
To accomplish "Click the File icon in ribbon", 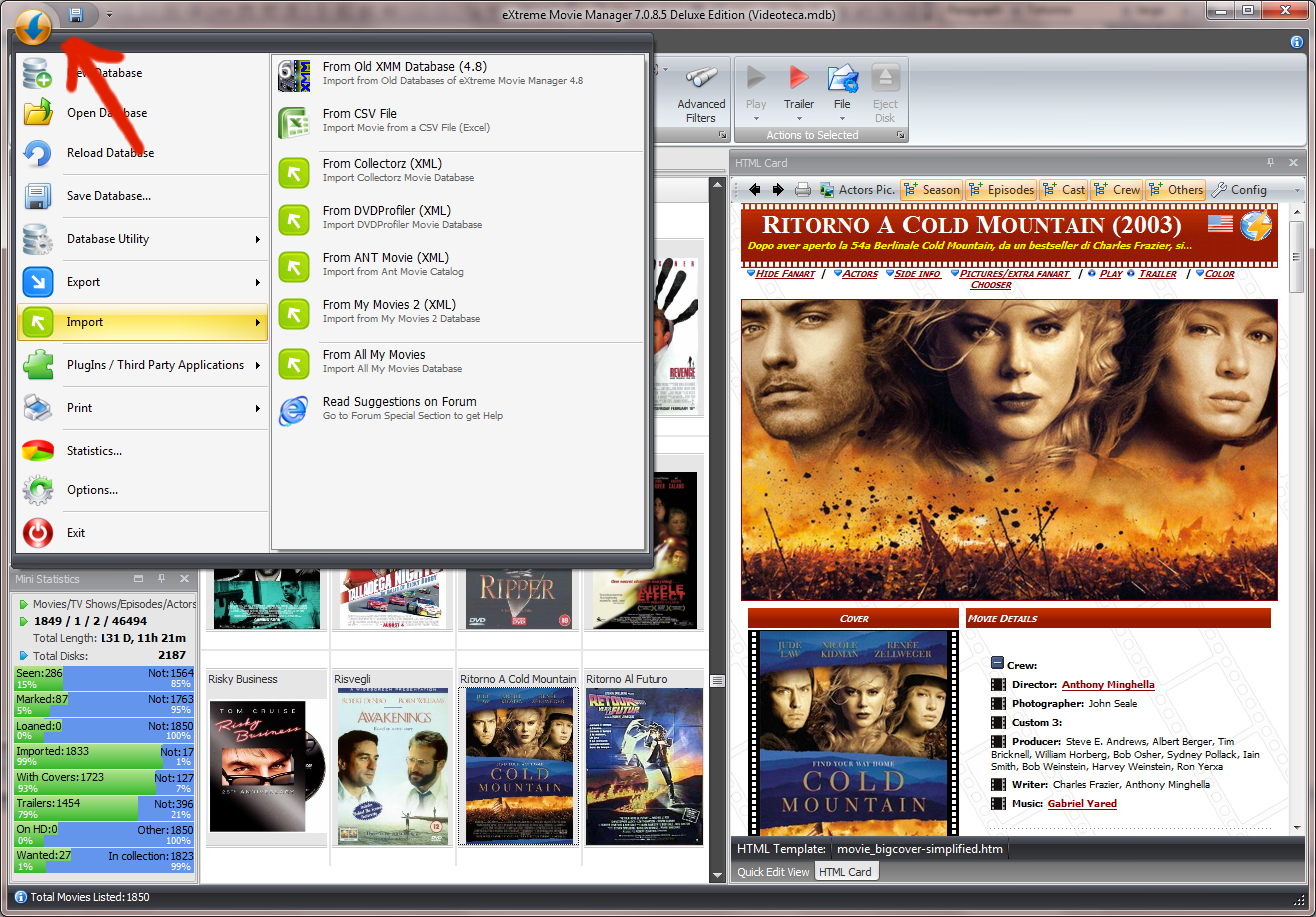I will pyautogui.click(x=843, y=78).
